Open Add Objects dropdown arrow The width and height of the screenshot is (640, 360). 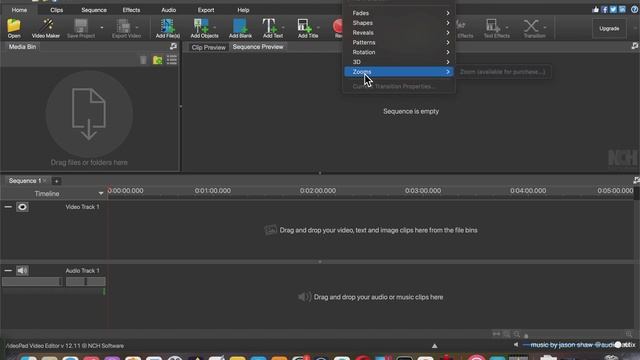(215, 28)
